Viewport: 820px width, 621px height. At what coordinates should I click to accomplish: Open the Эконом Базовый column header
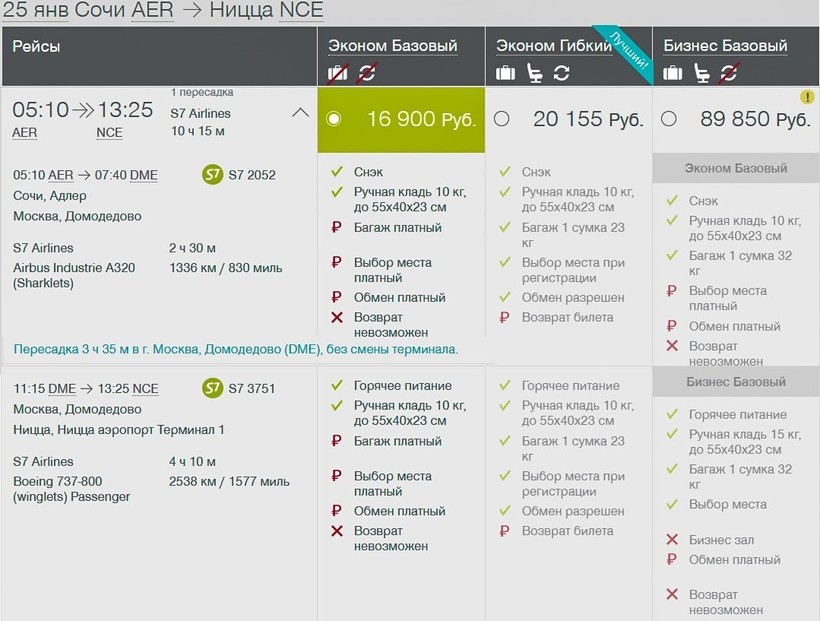coord(392,46)
